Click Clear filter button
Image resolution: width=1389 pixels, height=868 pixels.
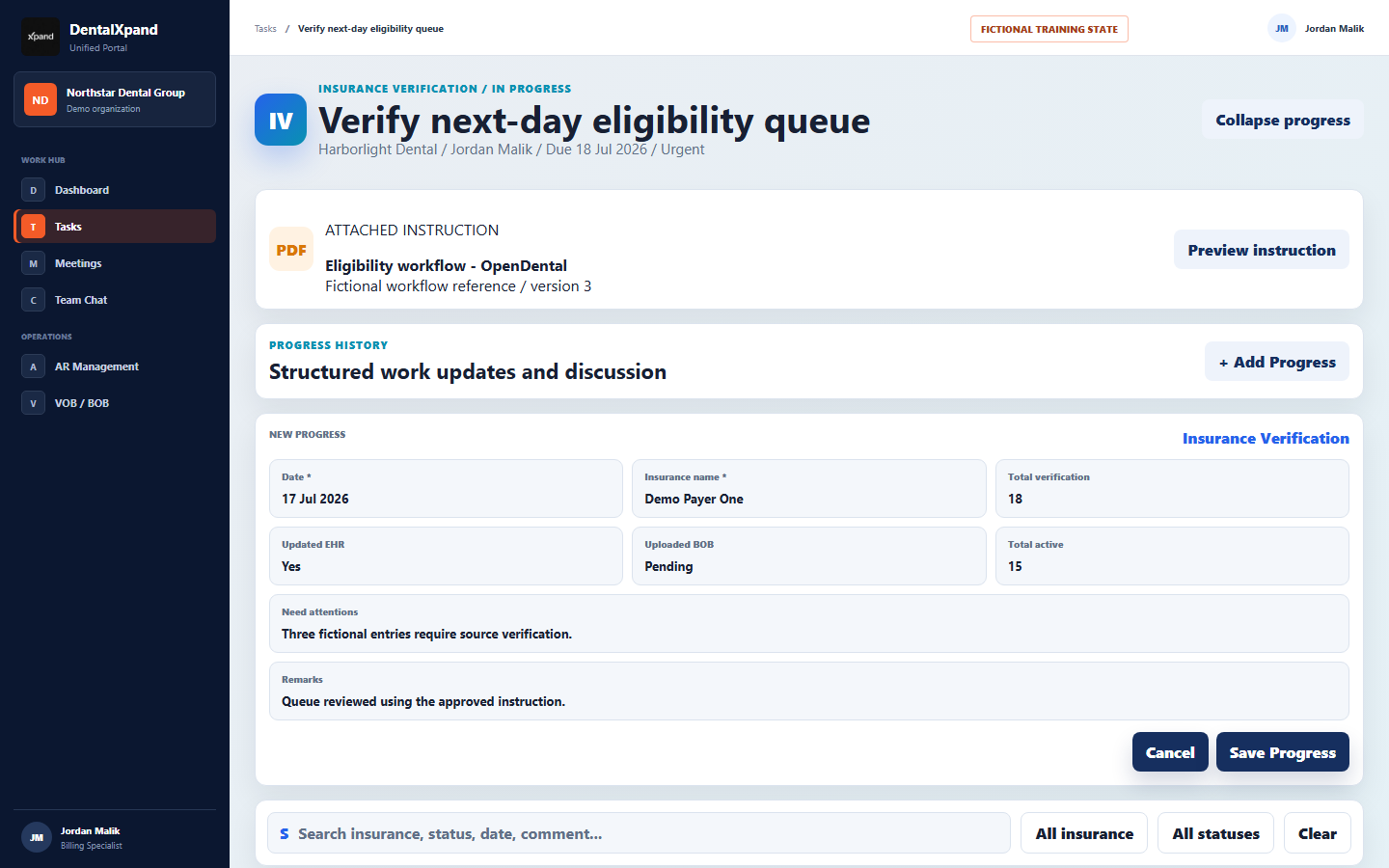1317,833
